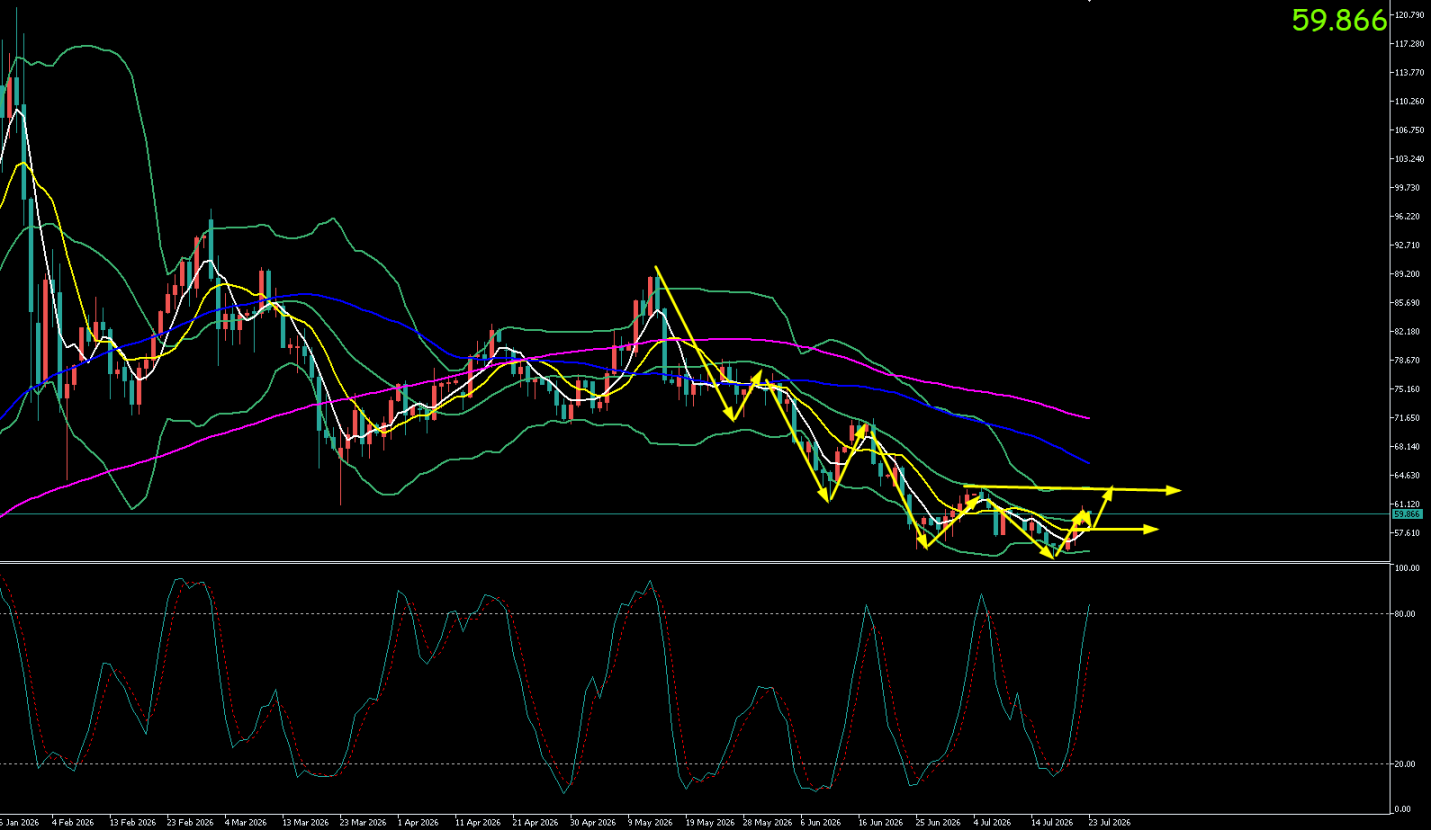Click the 82.180 price axis label
The height and width of the screenshot is (830, 1431).
1408,331
